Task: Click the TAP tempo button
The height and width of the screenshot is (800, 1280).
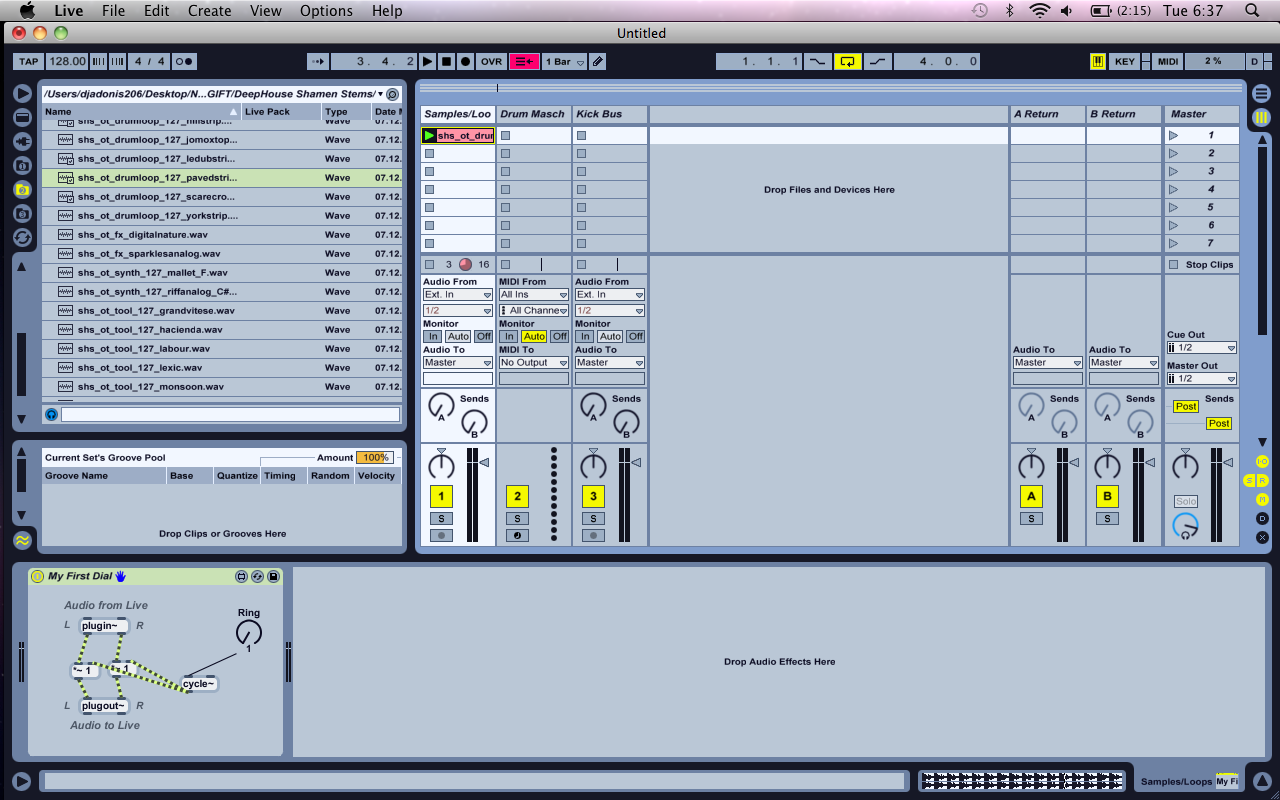Action: click(28, 61)
